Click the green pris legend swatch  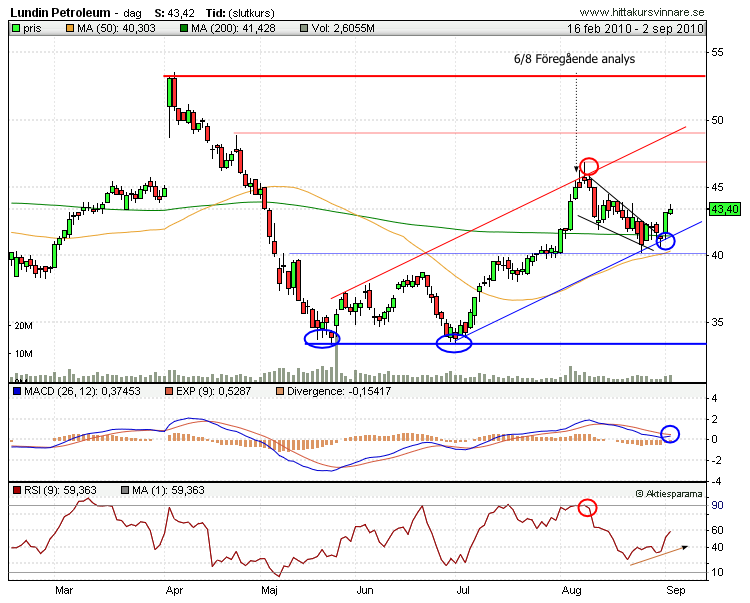point(16,29)
